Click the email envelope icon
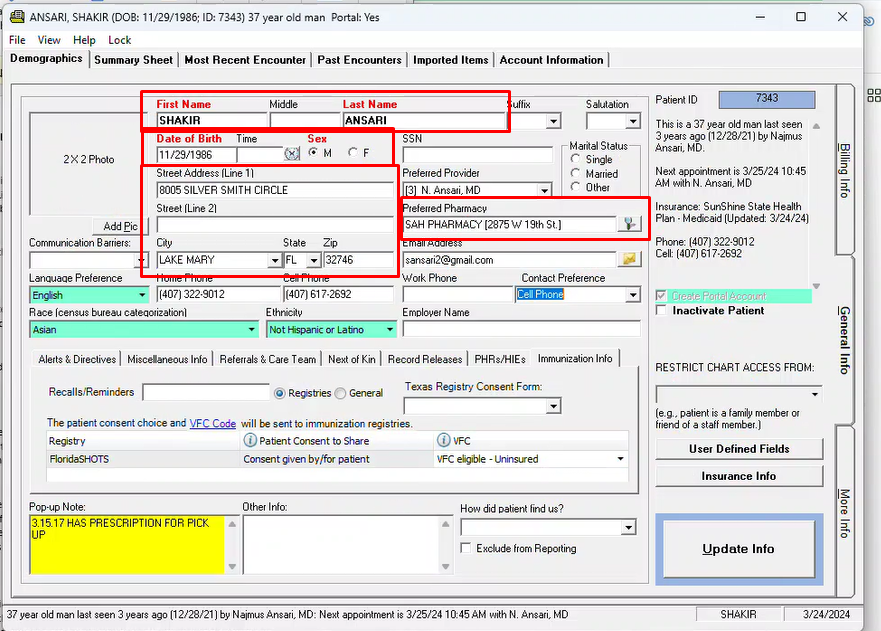 629,259
